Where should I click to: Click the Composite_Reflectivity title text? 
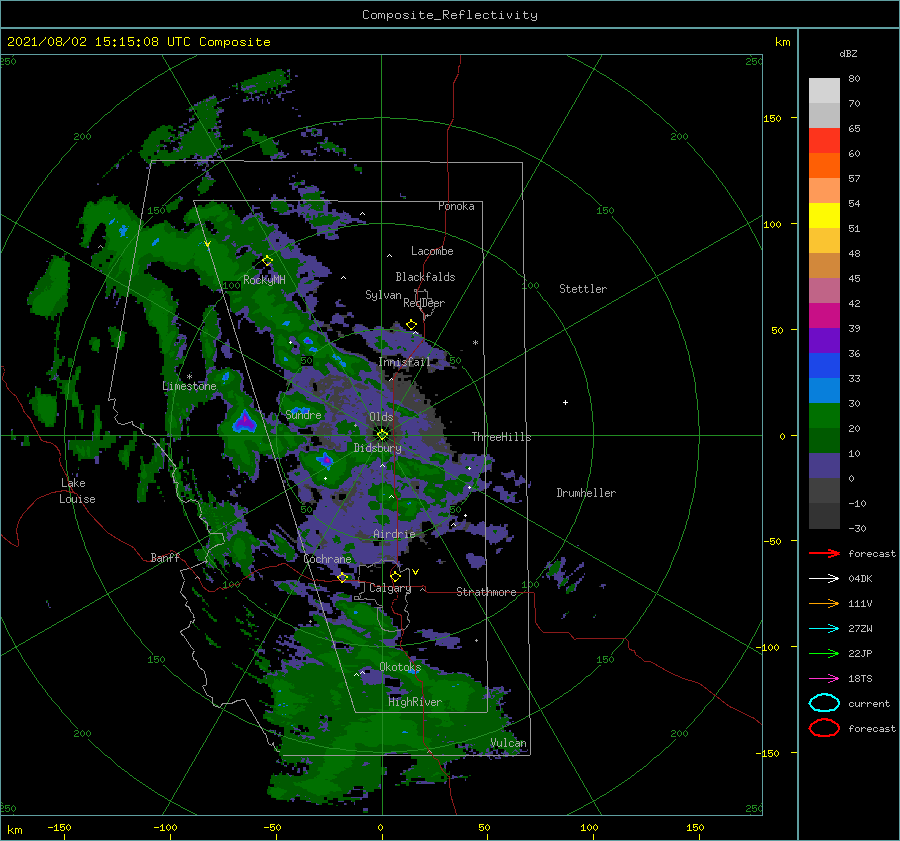(450, 15)
